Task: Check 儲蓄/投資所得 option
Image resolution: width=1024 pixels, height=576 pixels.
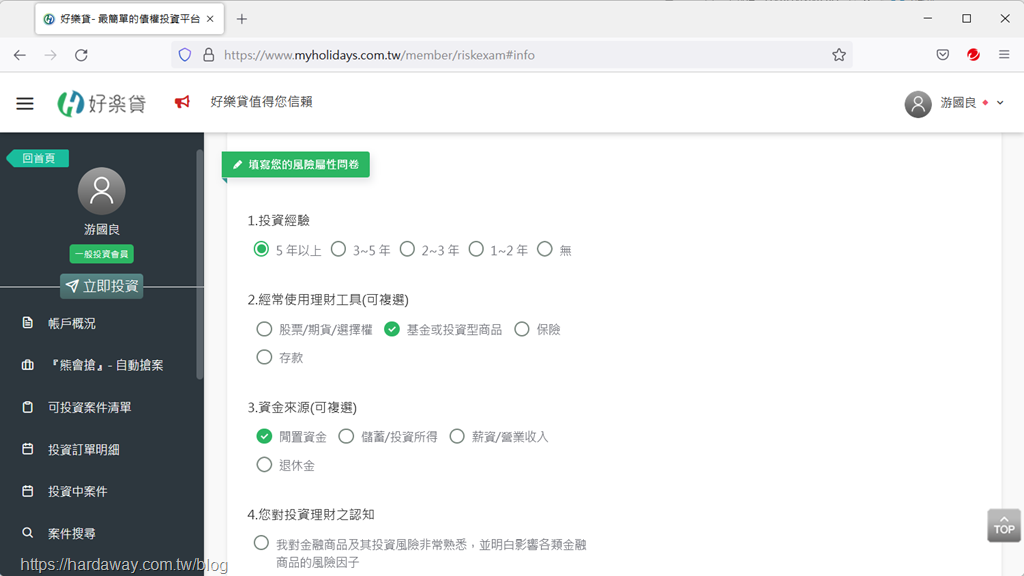Action: 346,436
